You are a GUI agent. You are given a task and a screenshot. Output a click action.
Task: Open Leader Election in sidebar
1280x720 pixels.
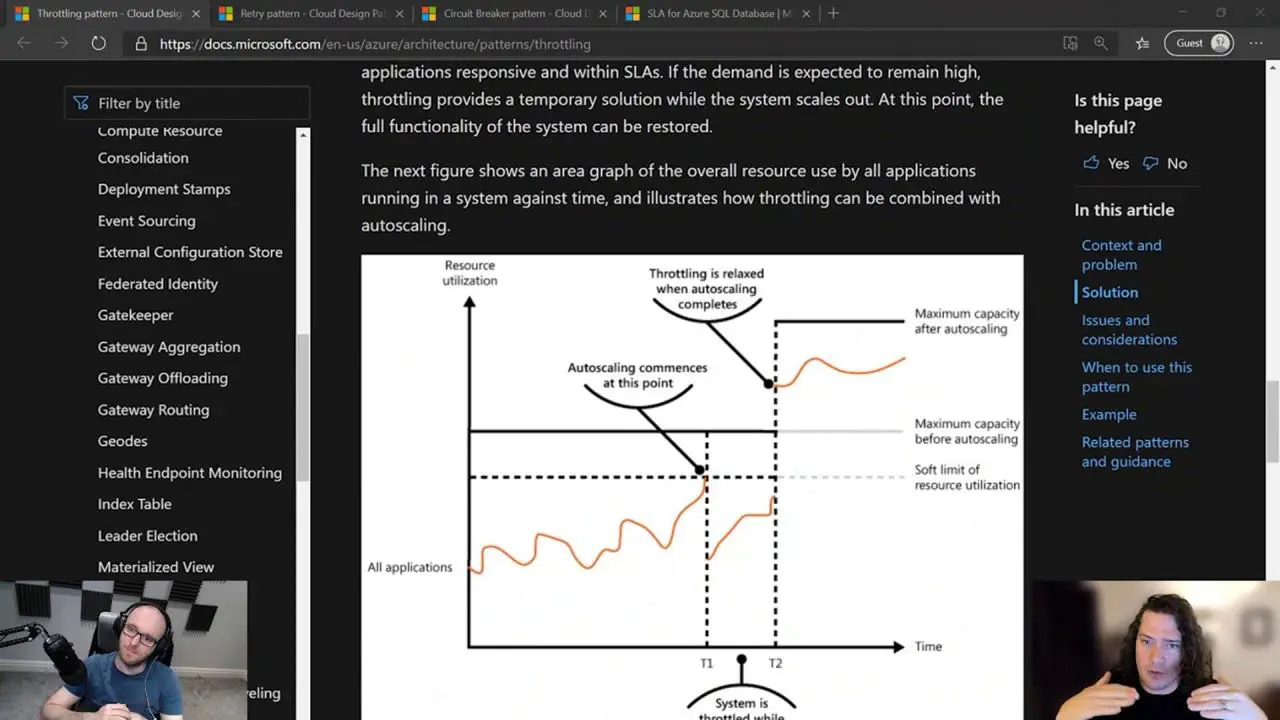tap(148, 536)
